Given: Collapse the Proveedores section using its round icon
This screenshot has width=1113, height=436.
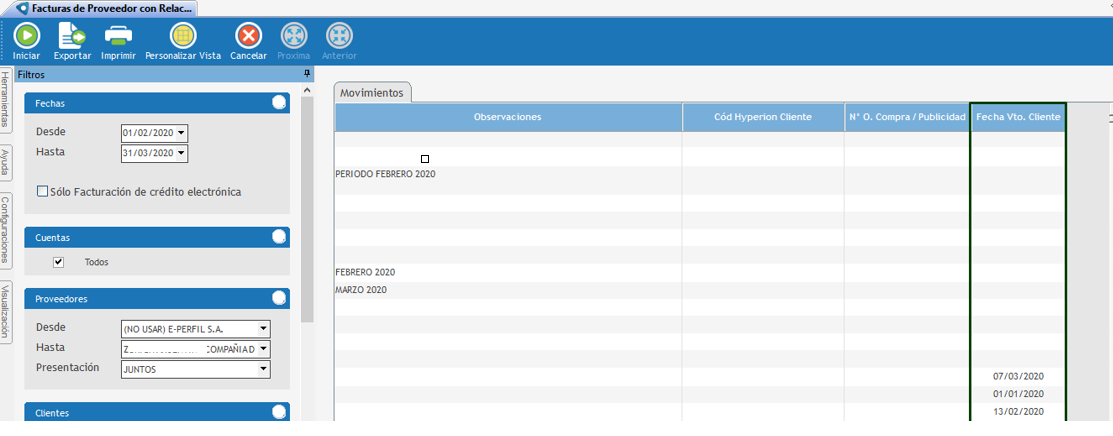Looking at the screenshot, I should 279,298.
